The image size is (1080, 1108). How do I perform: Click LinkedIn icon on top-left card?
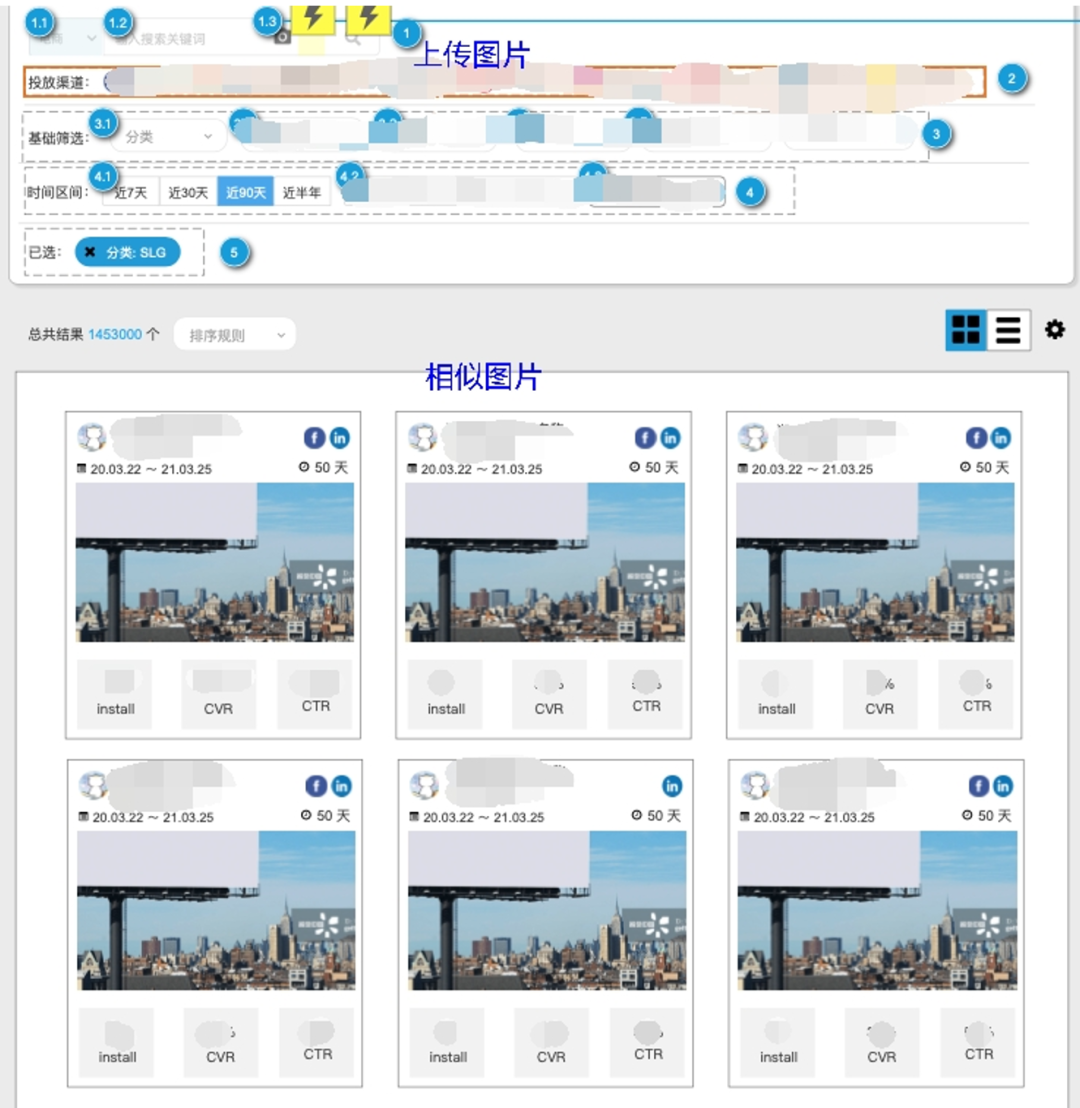(x=340, y=437)
